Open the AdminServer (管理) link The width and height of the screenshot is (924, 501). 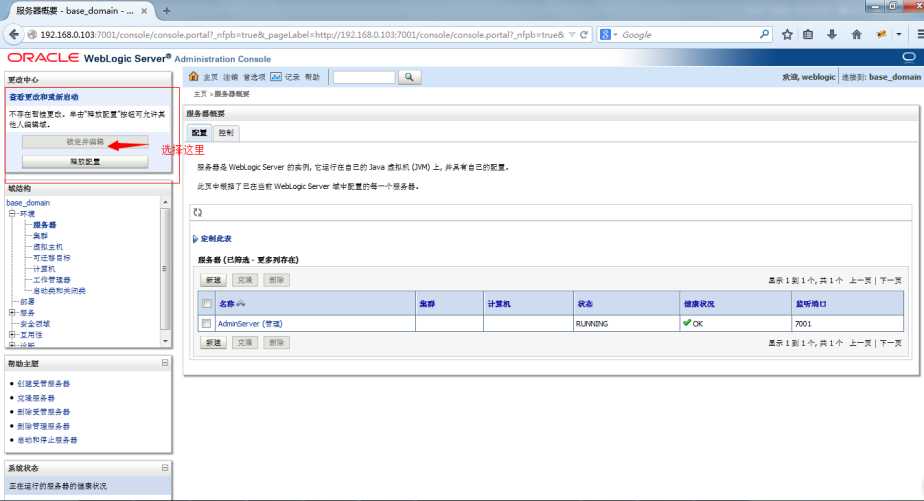(x=250, y=324)
